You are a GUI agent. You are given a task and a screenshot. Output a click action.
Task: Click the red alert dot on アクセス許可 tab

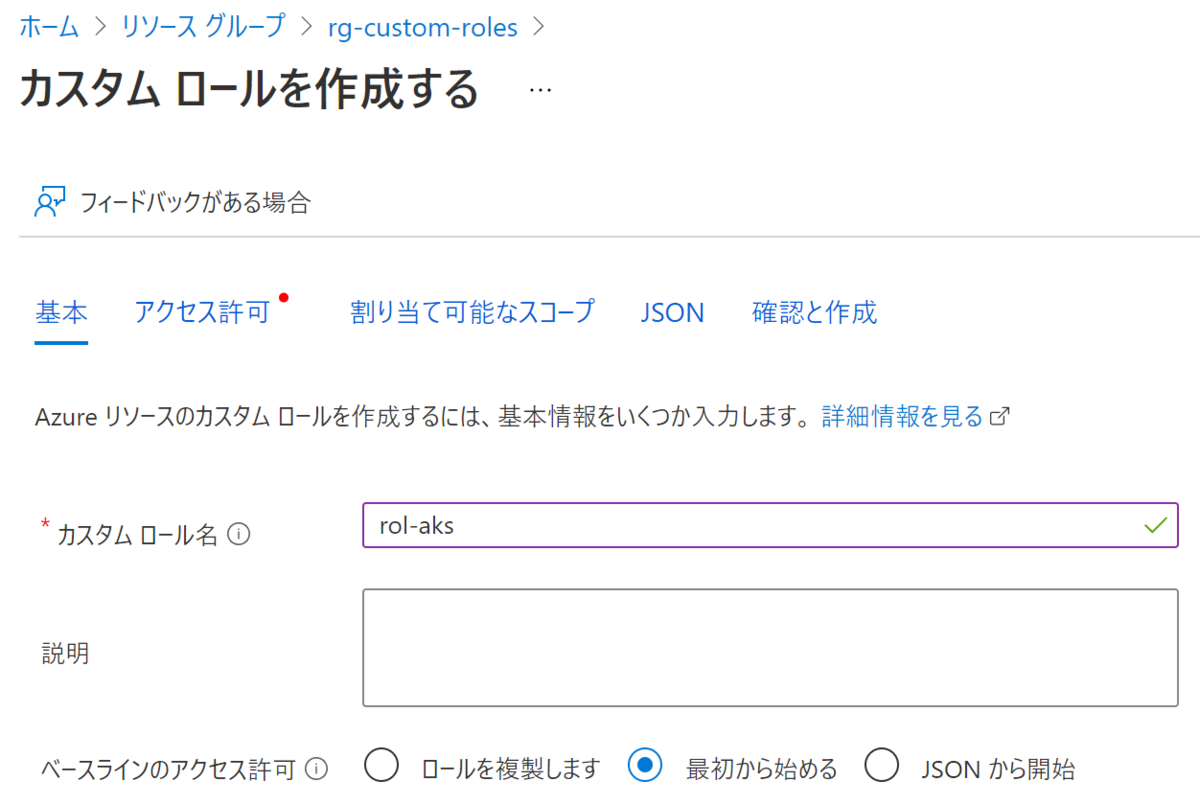point(283,295)
